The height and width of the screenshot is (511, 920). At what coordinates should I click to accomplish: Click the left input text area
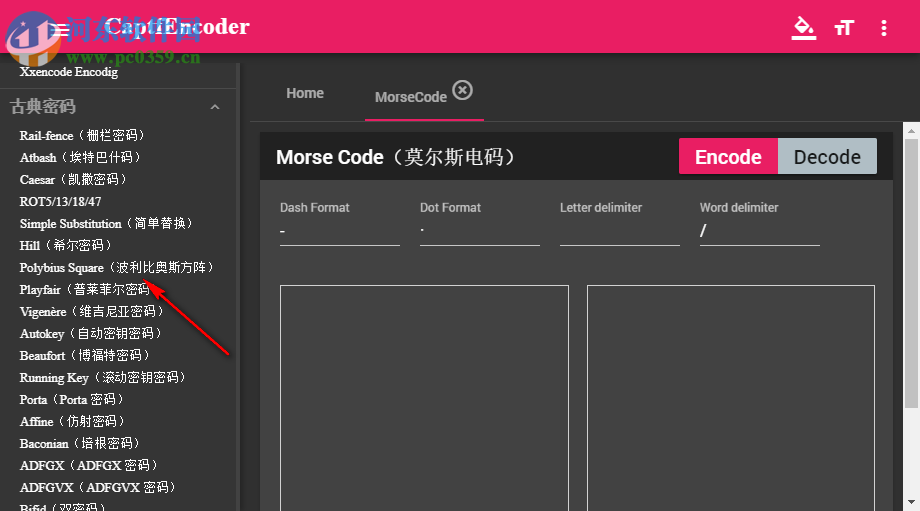tap(424, 398)
